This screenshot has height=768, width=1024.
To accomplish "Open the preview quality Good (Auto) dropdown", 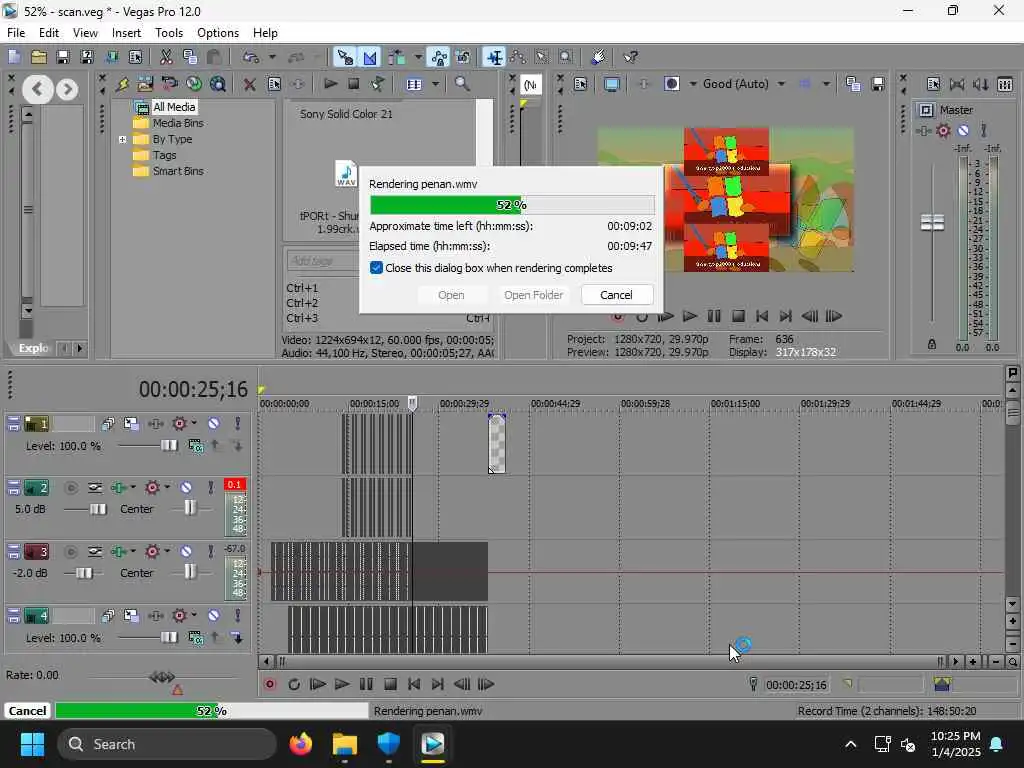I will point(781,84).
